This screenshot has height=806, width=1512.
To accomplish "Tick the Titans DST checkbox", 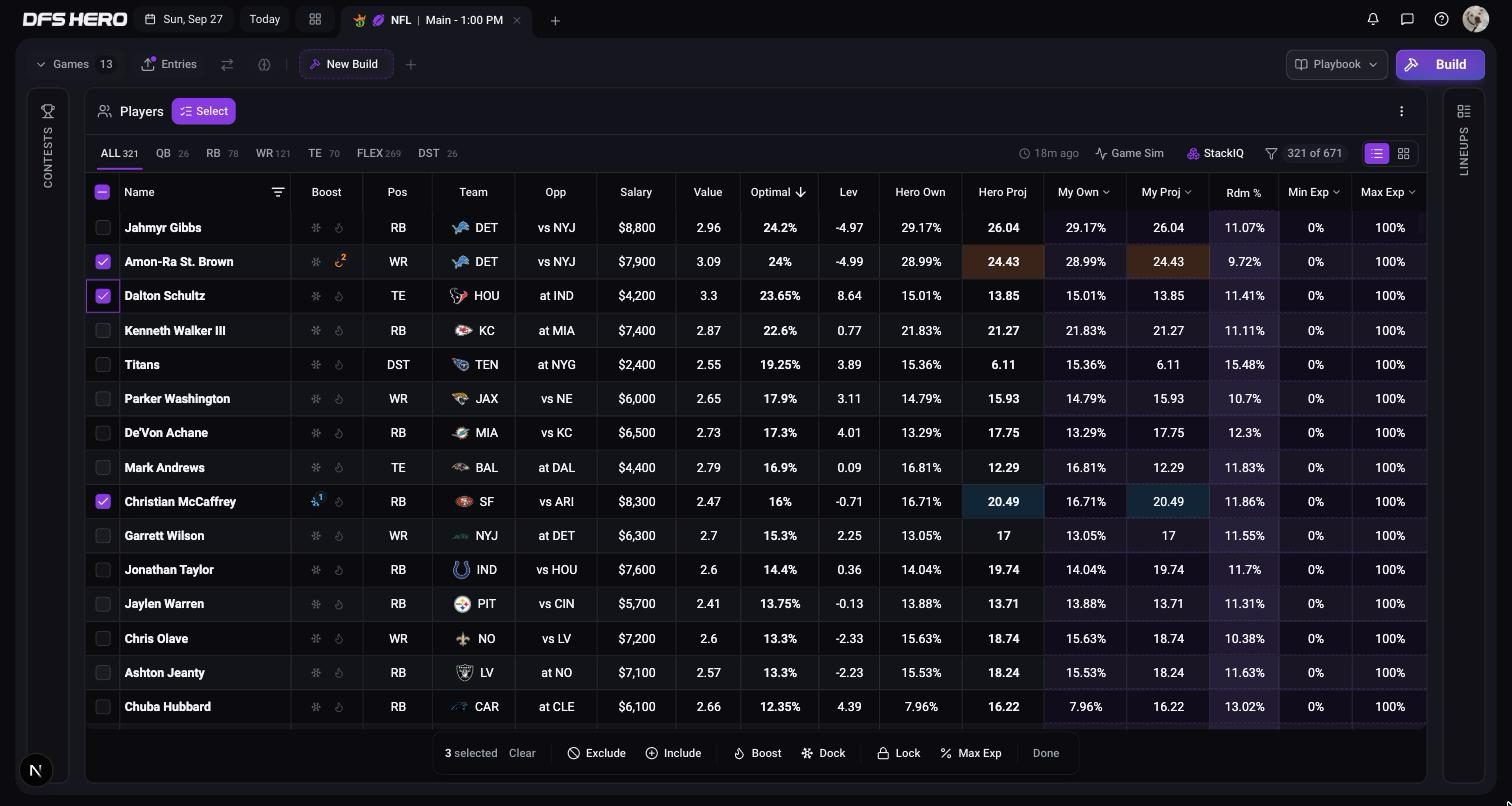I will (103, 365).
